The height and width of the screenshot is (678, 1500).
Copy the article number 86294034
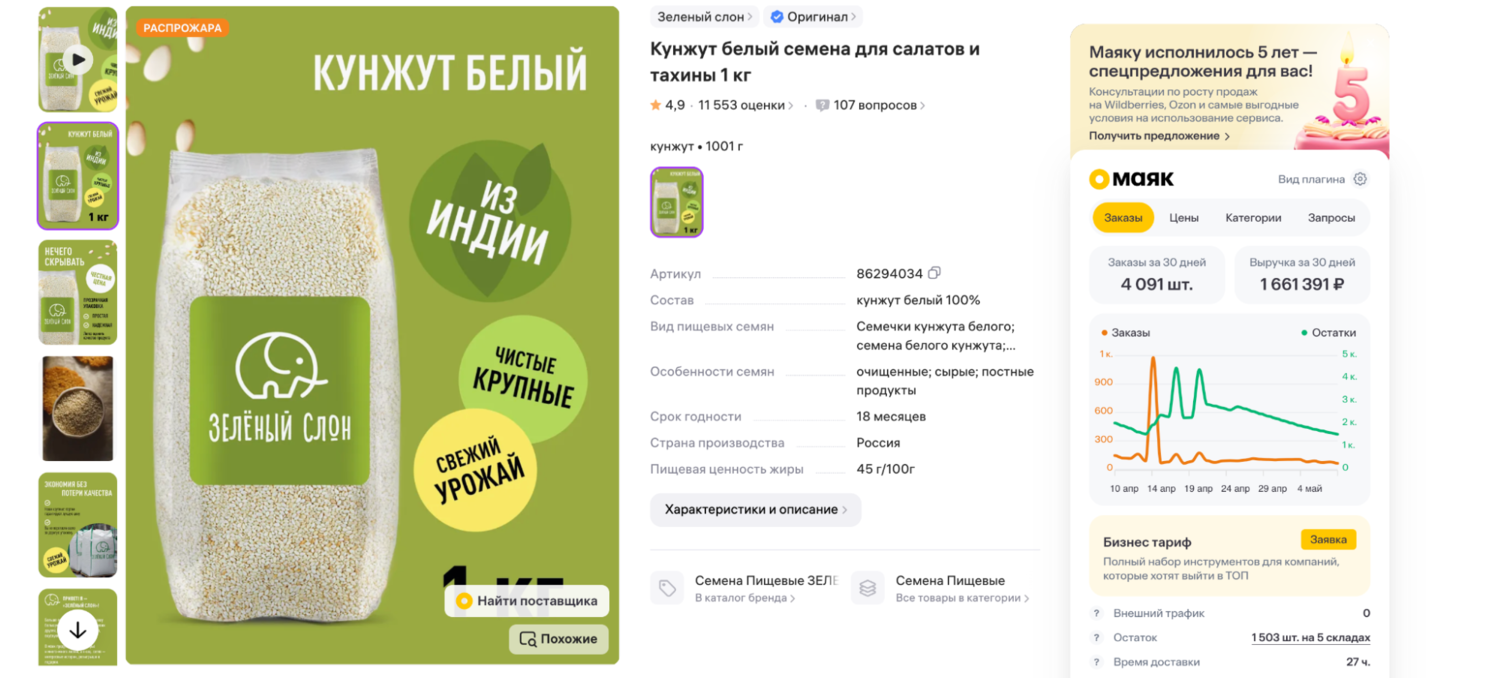coord(934,273)
